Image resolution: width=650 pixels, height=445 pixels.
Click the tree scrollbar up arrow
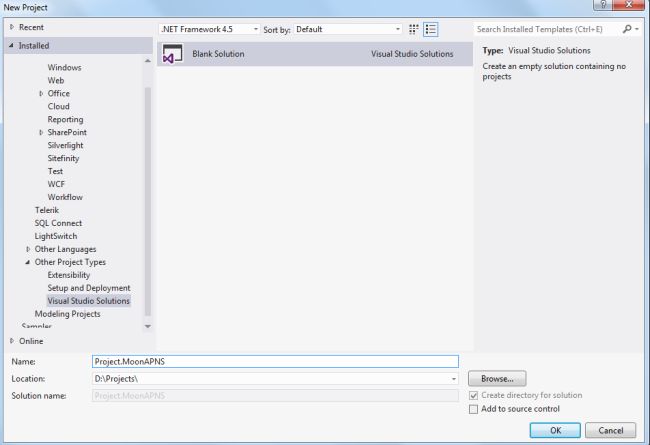148,61
